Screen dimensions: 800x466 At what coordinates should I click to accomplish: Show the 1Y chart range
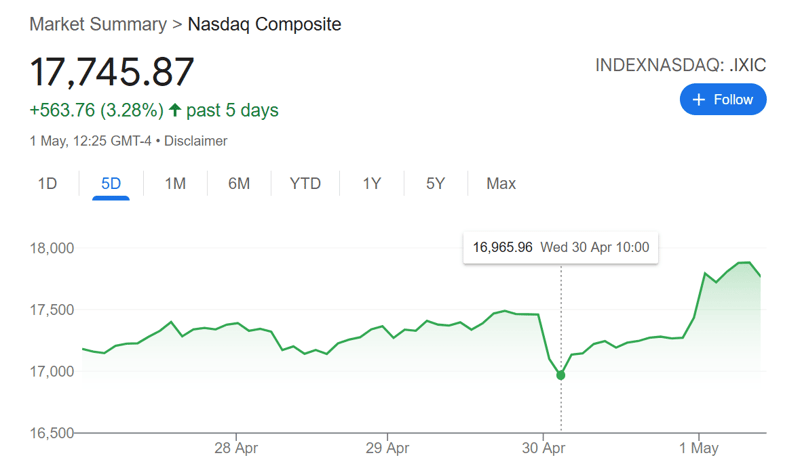372,183
